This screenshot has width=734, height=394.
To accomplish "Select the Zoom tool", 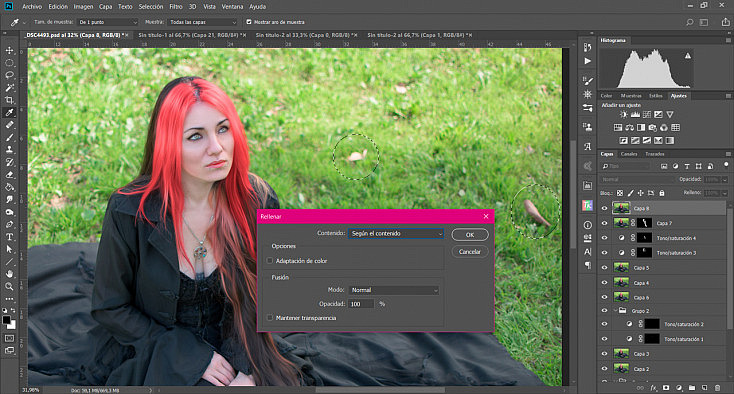I will (9, 286).
